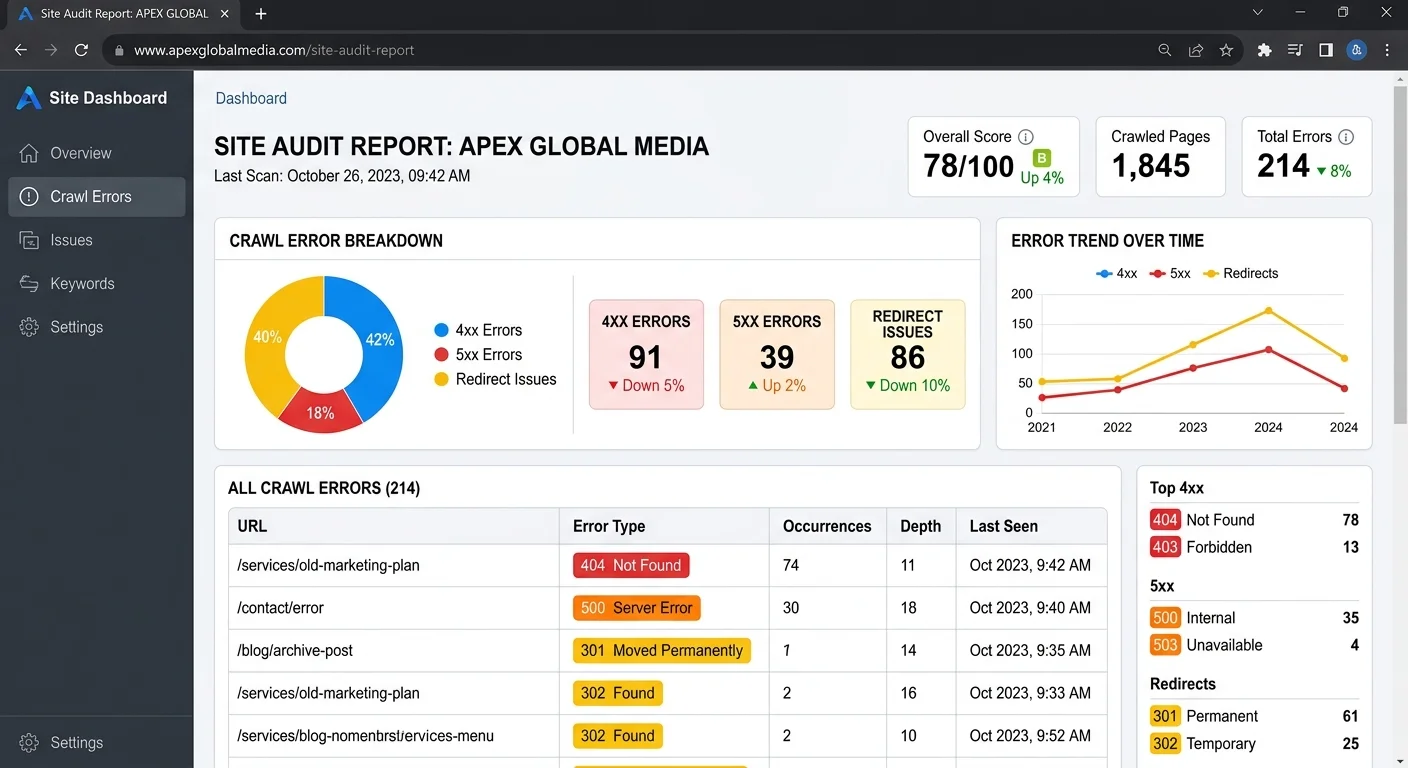
Task: Click the padlock site info icon
Action: point(120,50)
